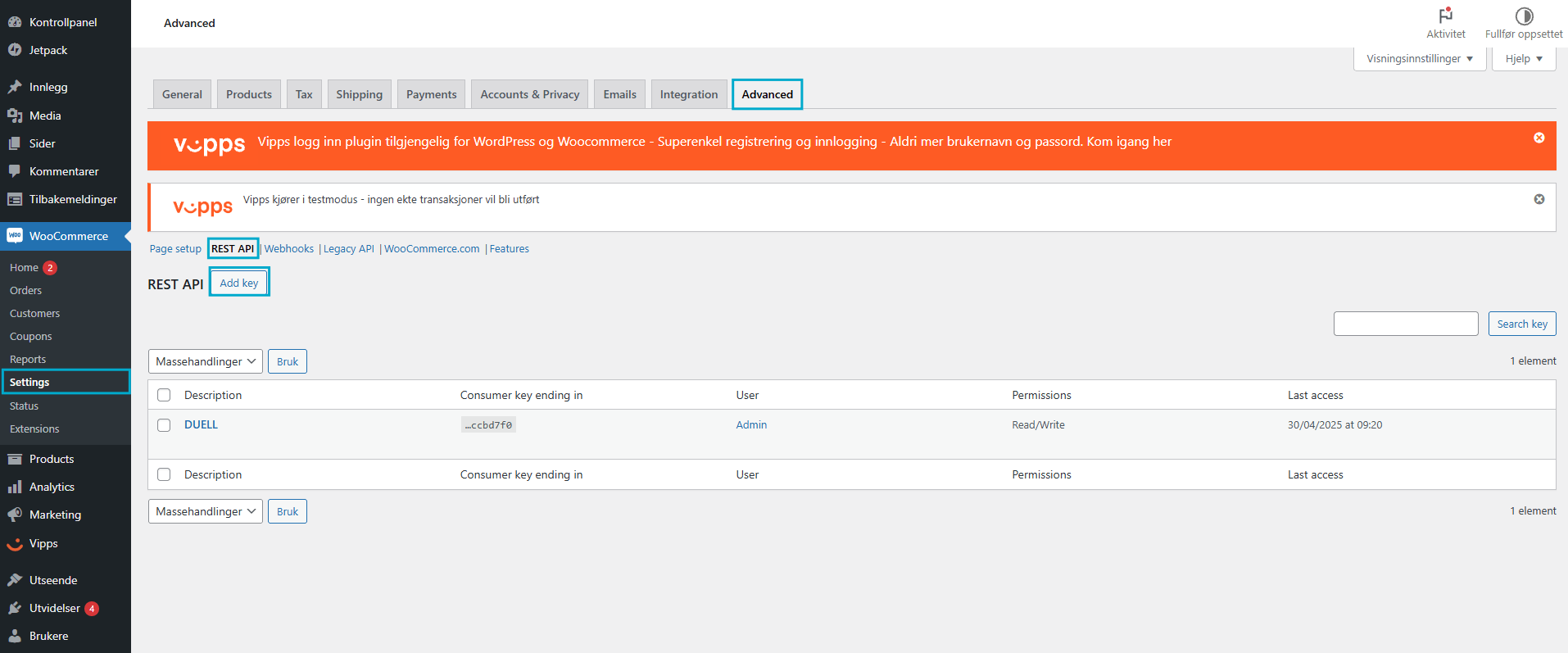Open Kontrollpanel dashboard icon in sidebar
Screen dimensions: 1568x653
[15, 22]
